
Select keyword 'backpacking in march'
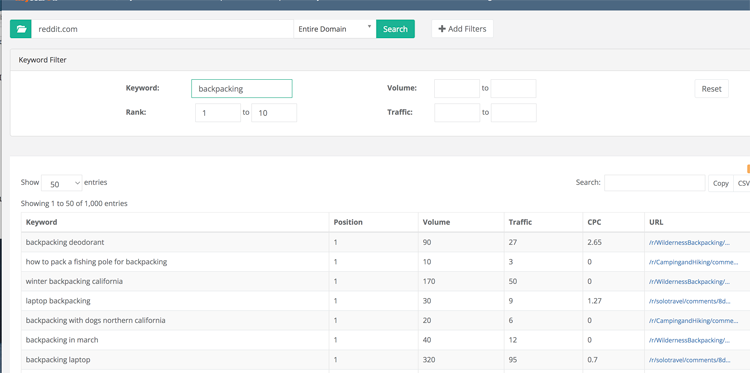[62, 340]
